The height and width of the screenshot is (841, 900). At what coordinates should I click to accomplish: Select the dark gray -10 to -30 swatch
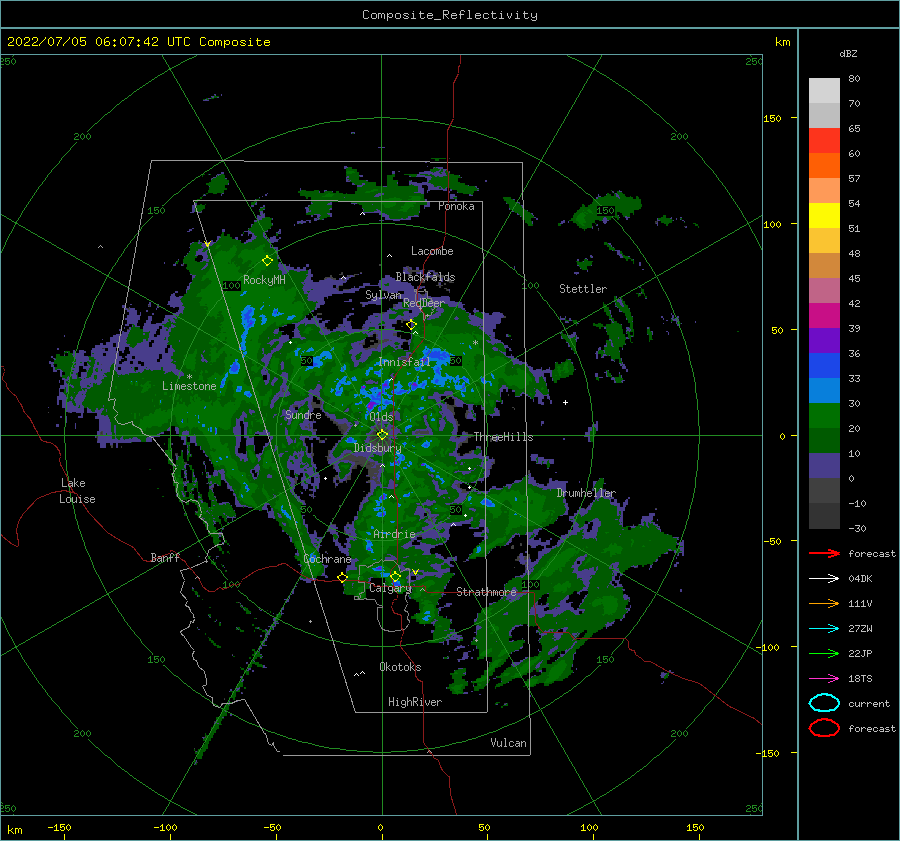(x=824, y=516)
